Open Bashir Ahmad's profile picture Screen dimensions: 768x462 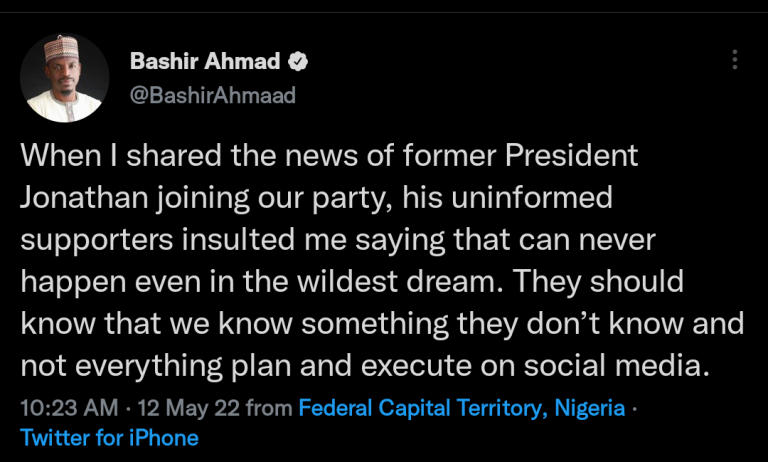65,78
